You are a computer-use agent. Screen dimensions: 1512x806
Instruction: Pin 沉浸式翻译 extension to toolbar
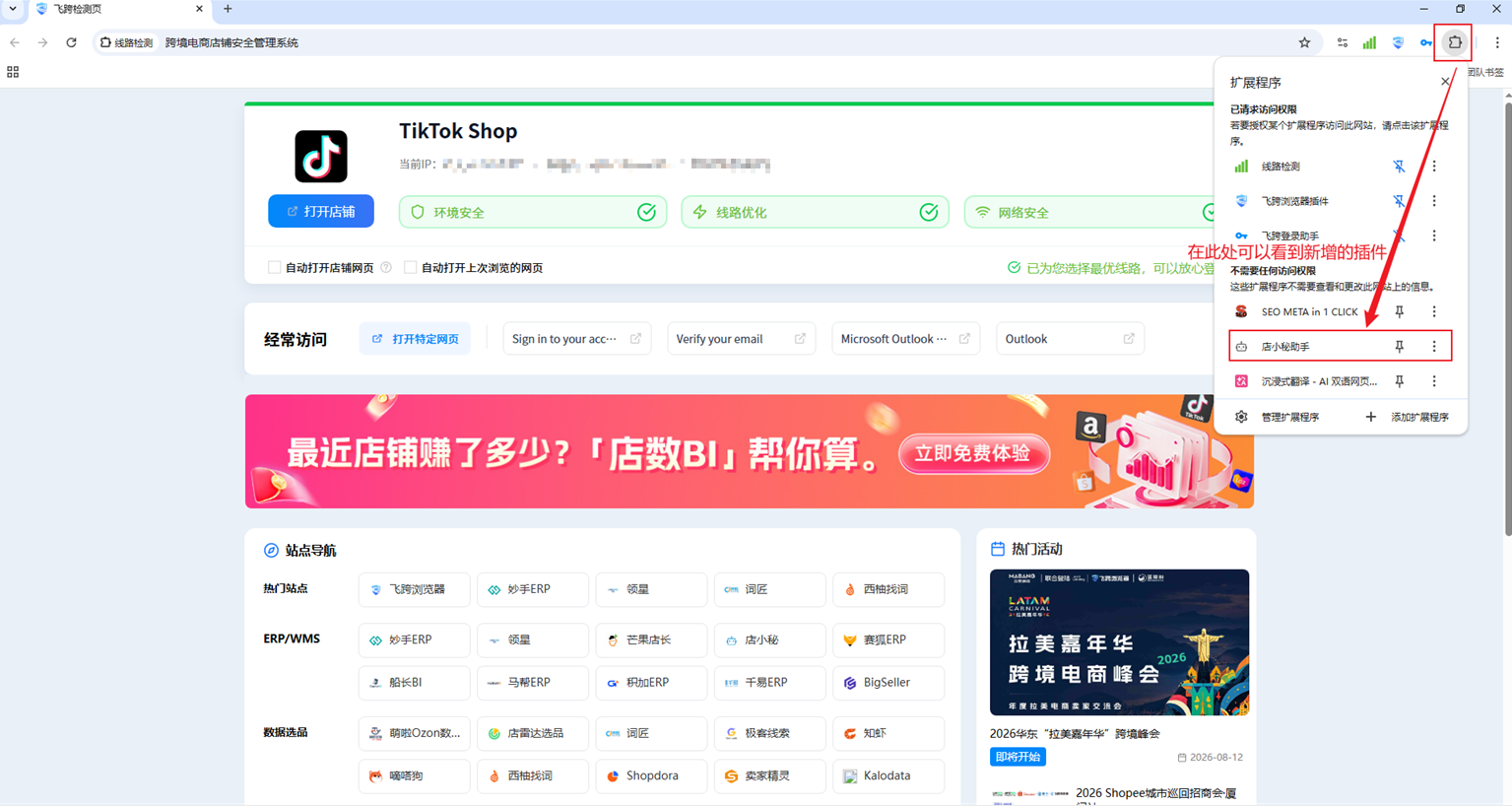point(1399,381)
